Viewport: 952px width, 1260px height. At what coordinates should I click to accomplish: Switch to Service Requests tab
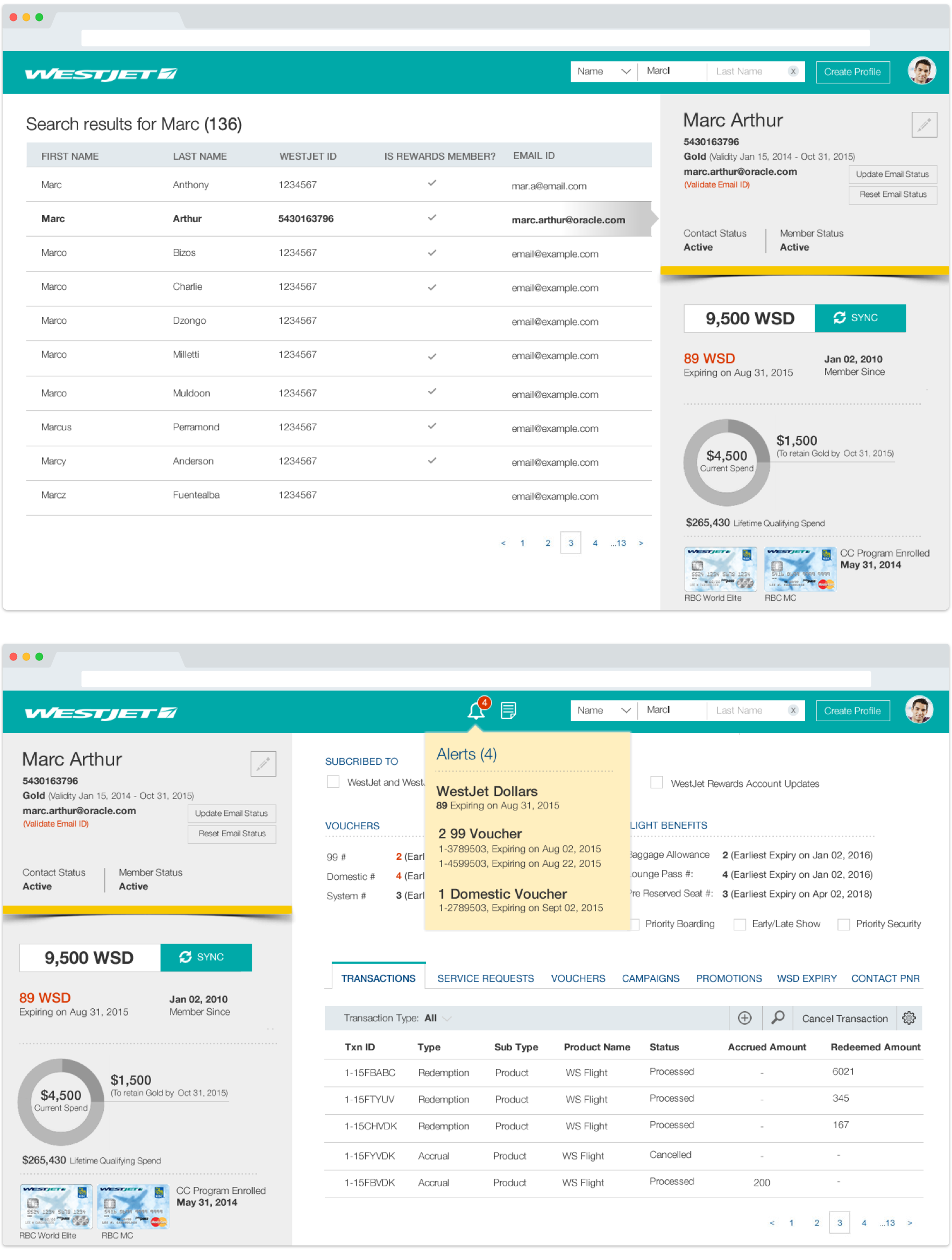click(485, 978)
